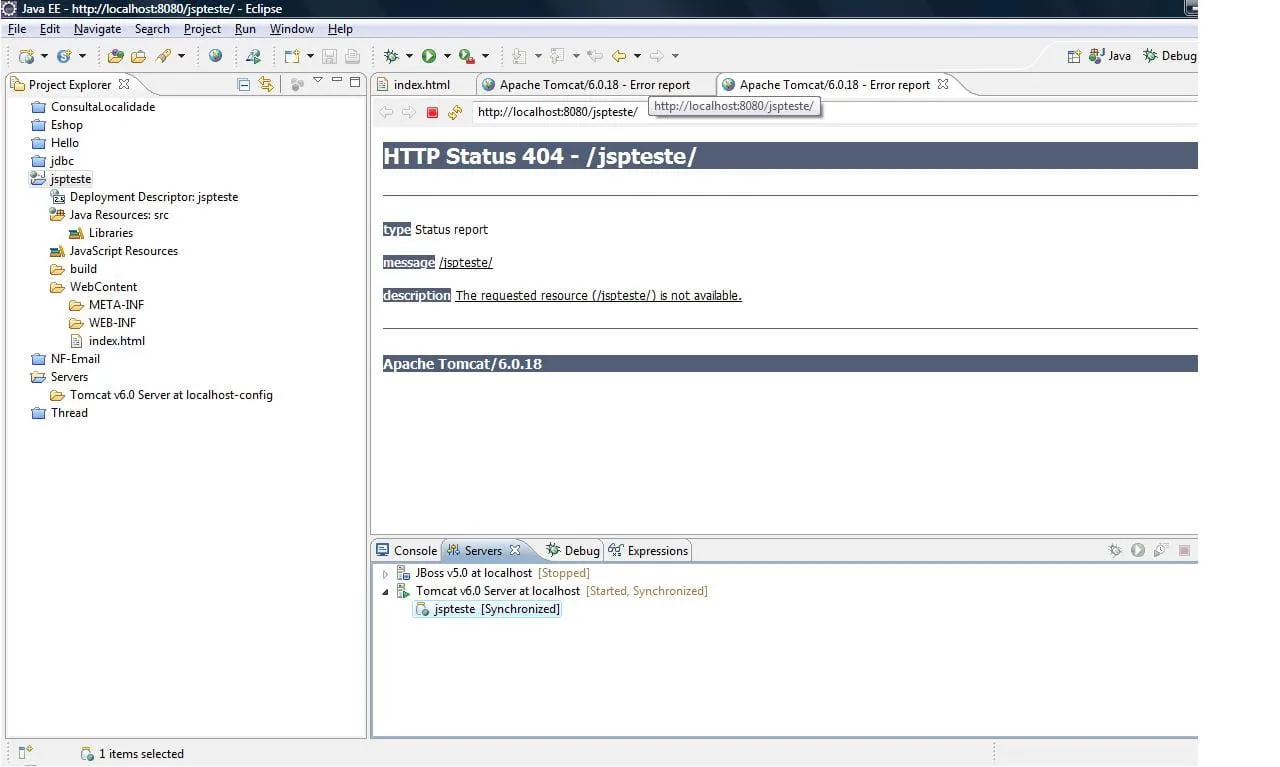Select index.html in Project Explorer tree
Screen dimensions: 1280x767
click(x=116, y=341)
